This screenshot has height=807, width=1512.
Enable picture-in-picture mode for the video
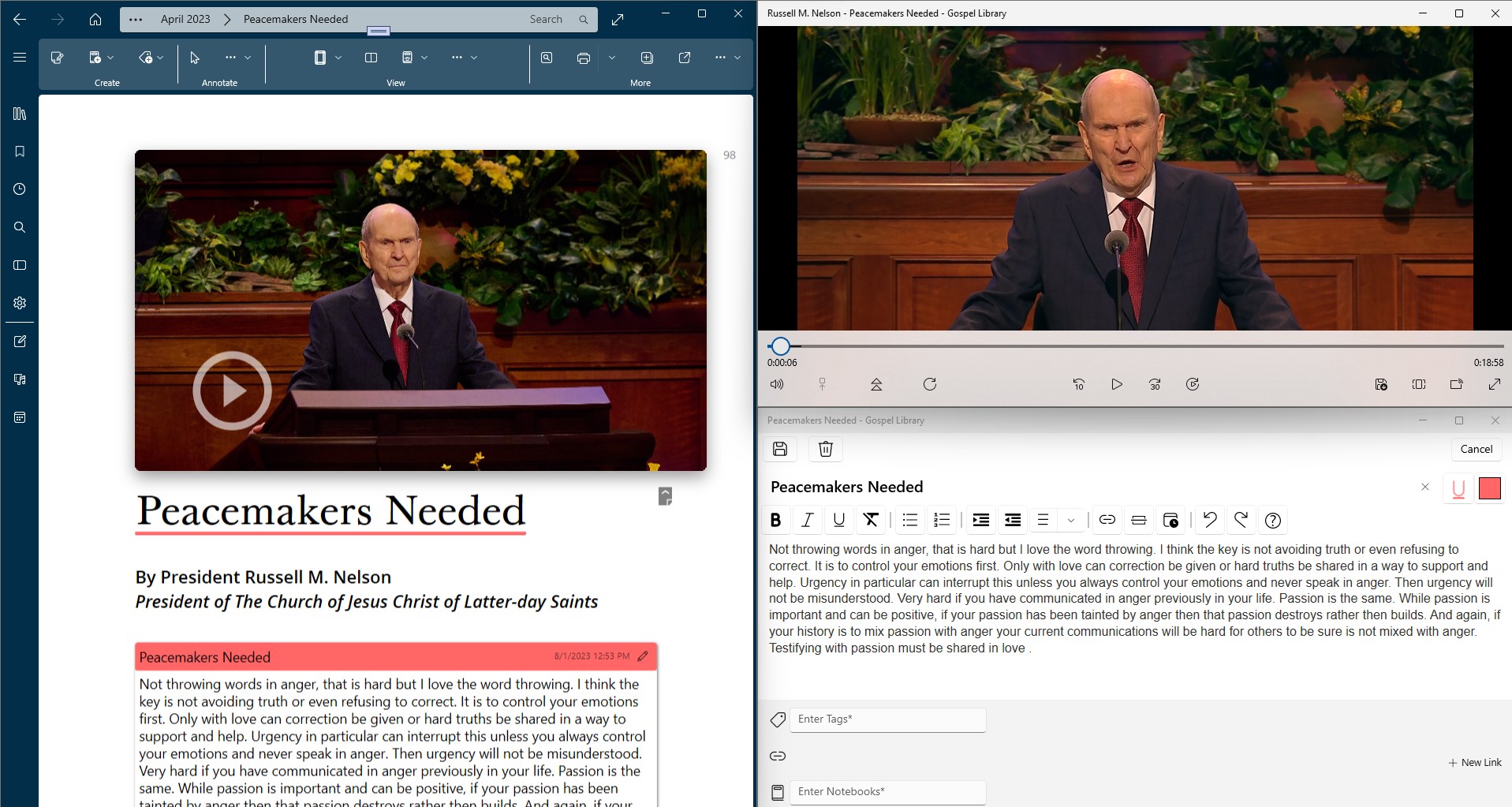[1418, 384]
